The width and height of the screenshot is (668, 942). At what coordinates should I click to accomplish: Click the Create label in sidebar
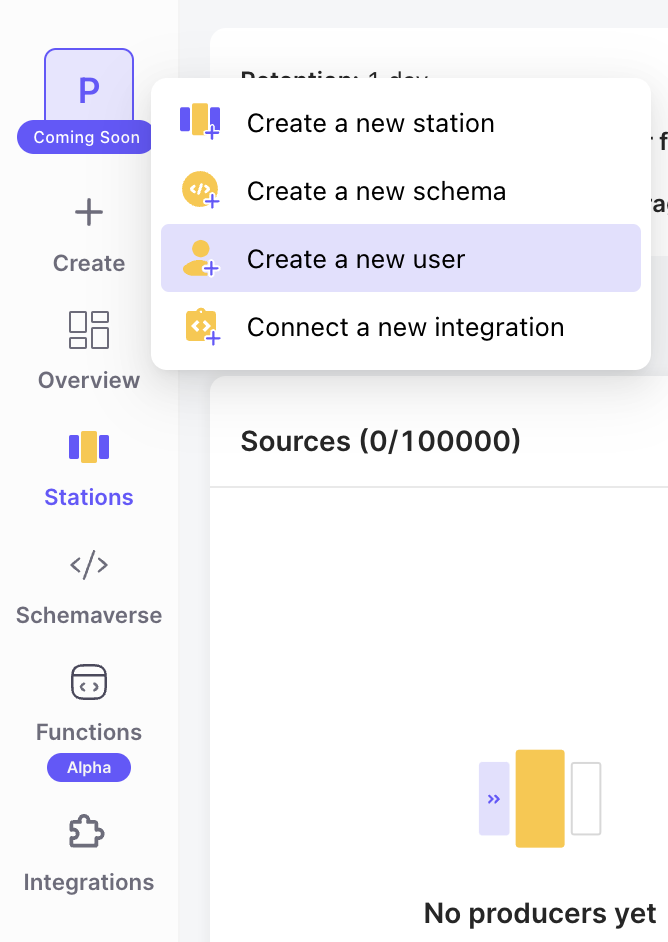(89, 263)
